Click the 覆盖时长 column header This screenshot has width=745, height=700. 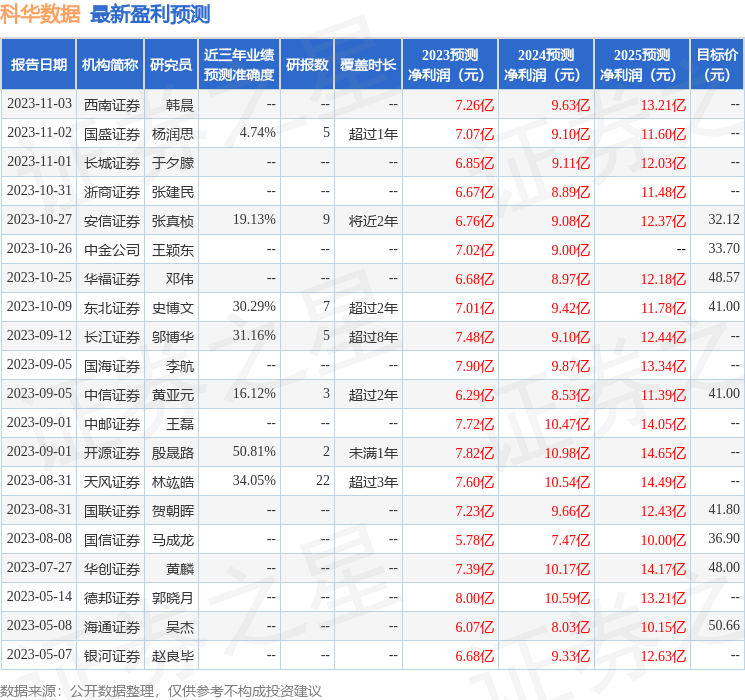coord(368,65)
